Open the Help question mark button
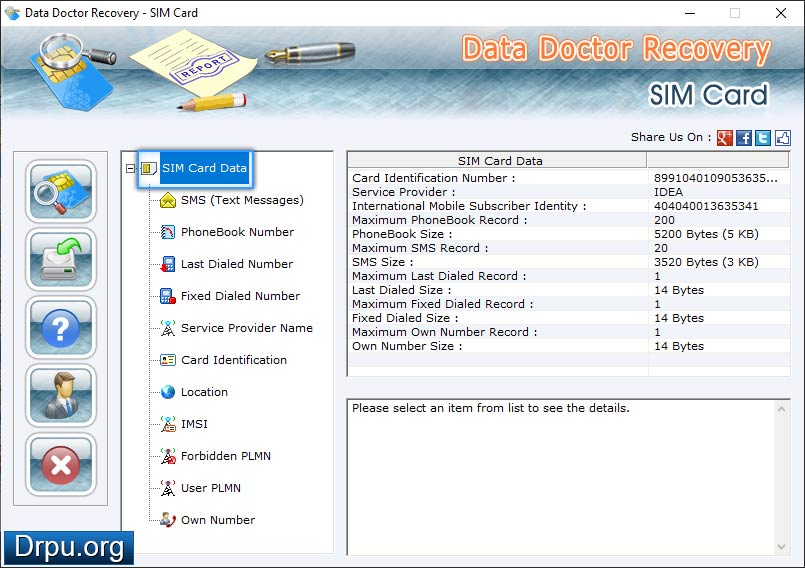 [x=61, y=328]
